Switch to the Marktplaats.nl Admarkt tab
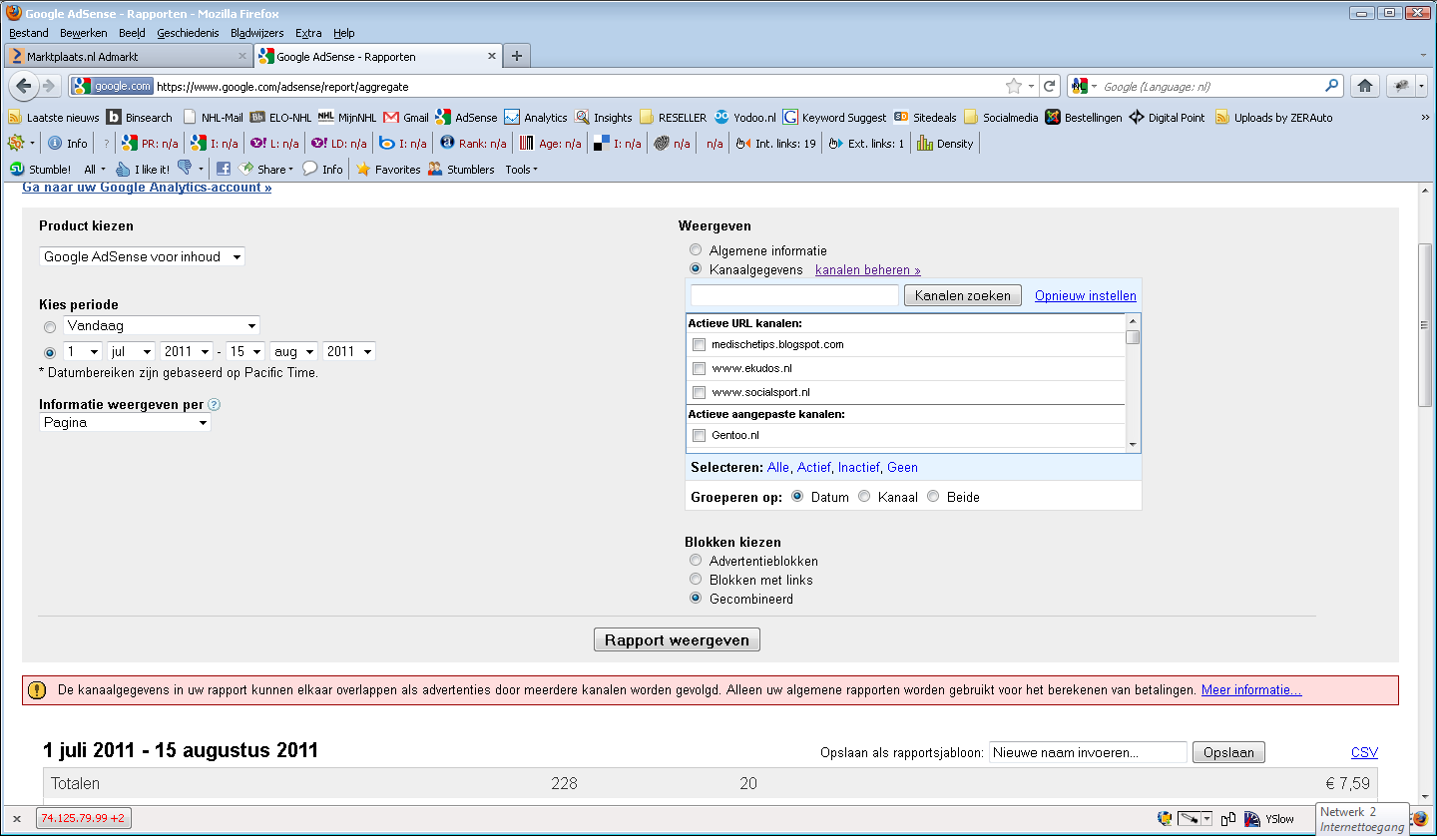This screenshot has height=840, width=1437. click(x=128, y=56)
